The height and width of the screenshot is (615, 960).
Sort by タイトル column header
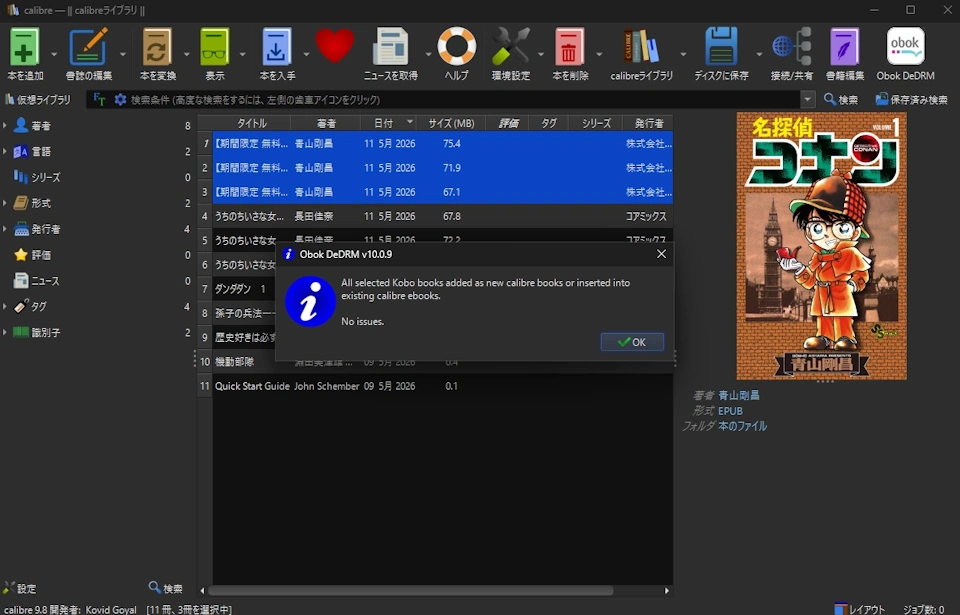click(252, 123)
